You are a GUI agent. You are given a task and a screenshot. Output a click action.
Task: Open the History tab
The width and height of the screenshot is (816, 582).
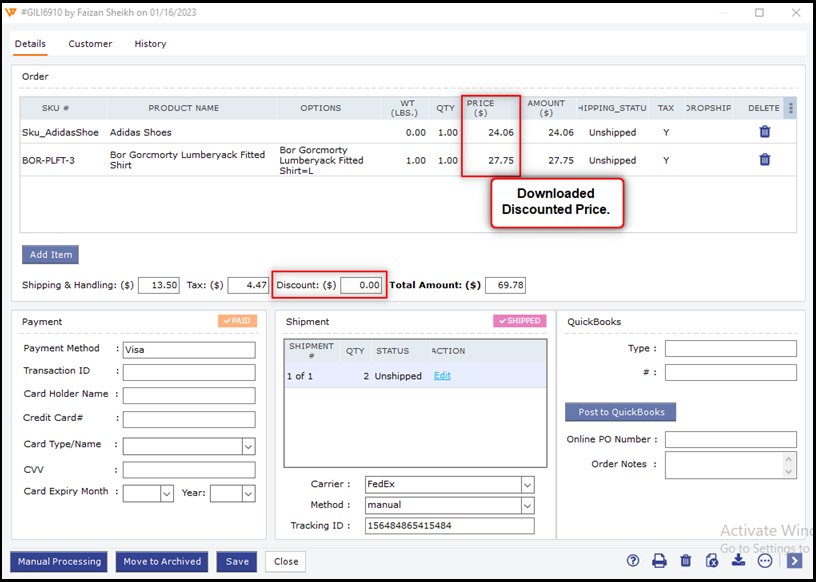click(150, 44)
